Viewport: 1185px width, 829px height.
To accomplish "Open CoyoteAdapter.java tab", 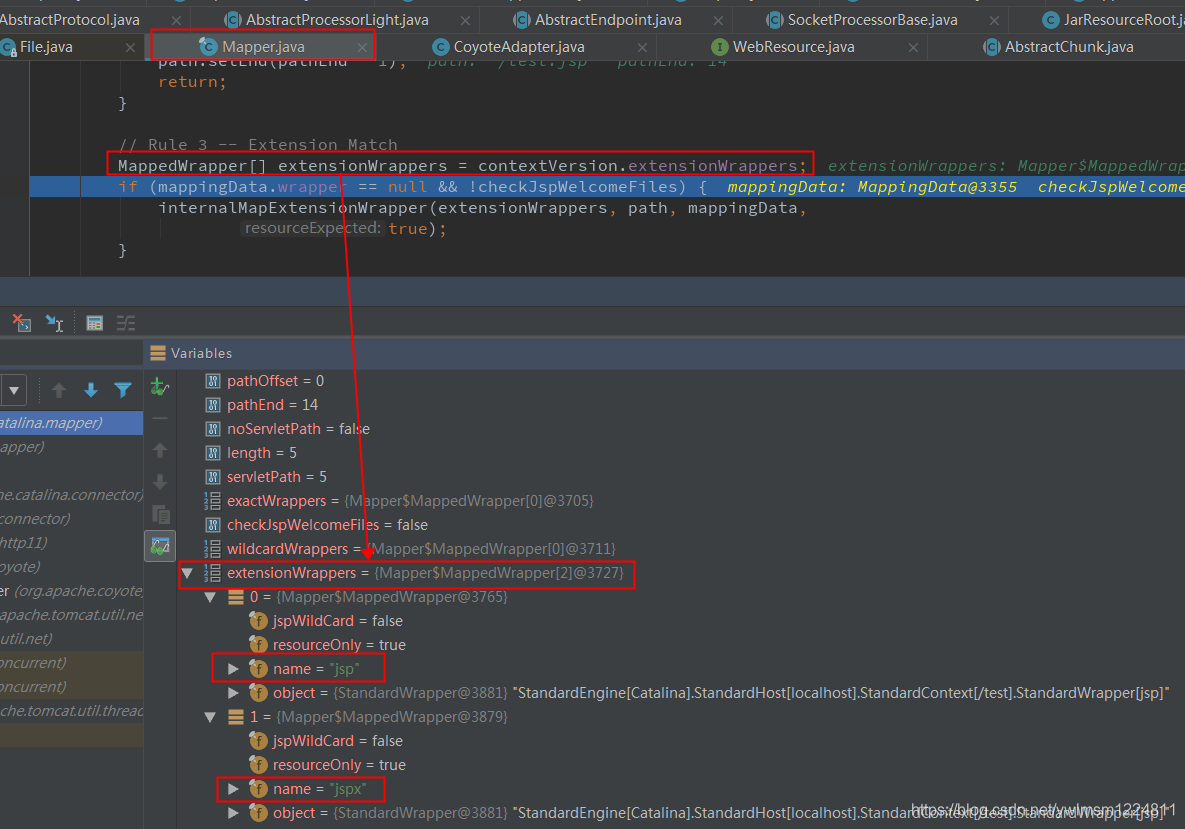I will [x=518, y=47].
